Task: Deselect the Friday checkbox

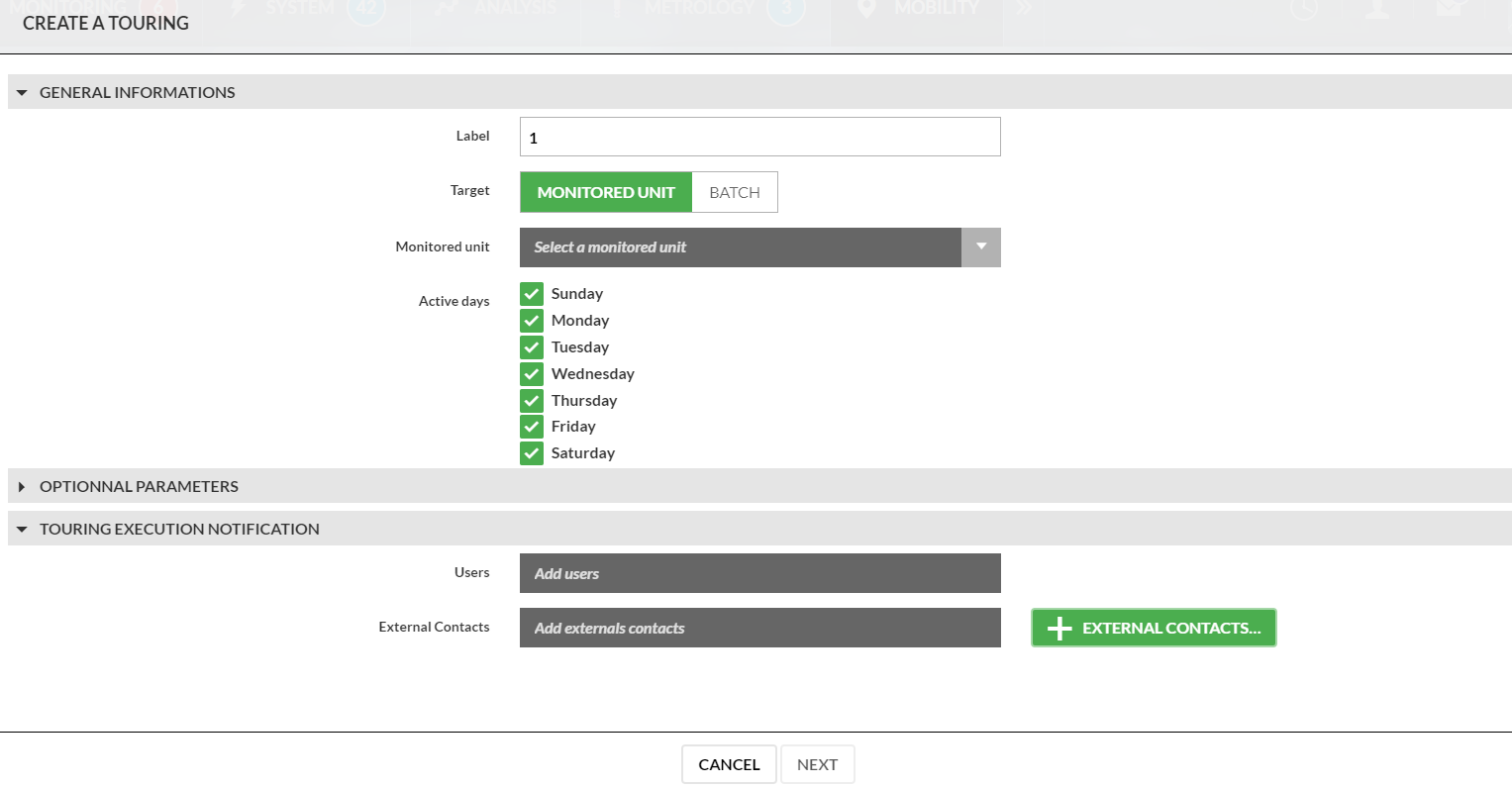Action: coord(532,427)
